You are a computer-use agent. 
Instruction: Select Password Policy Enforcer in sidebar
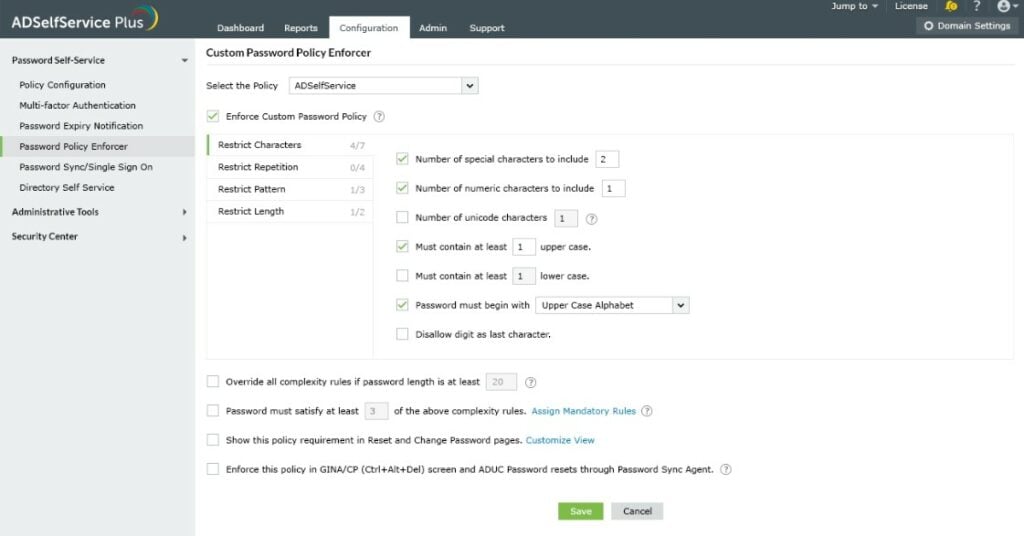pos(98,147)
